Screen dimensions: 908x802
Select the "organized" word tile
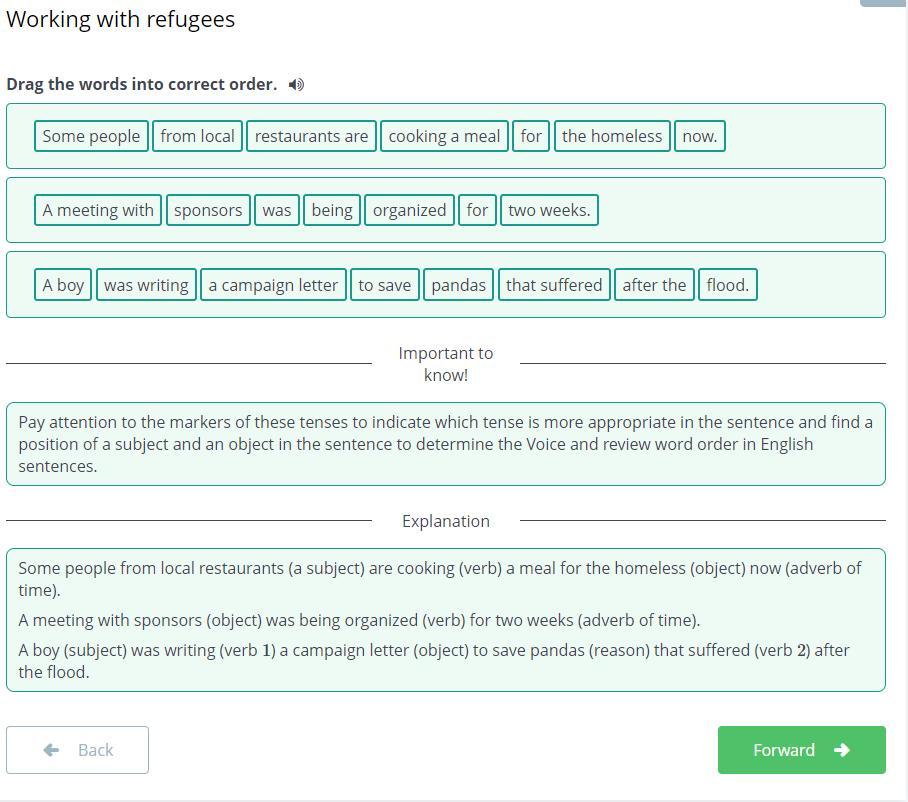coord(409,210)
